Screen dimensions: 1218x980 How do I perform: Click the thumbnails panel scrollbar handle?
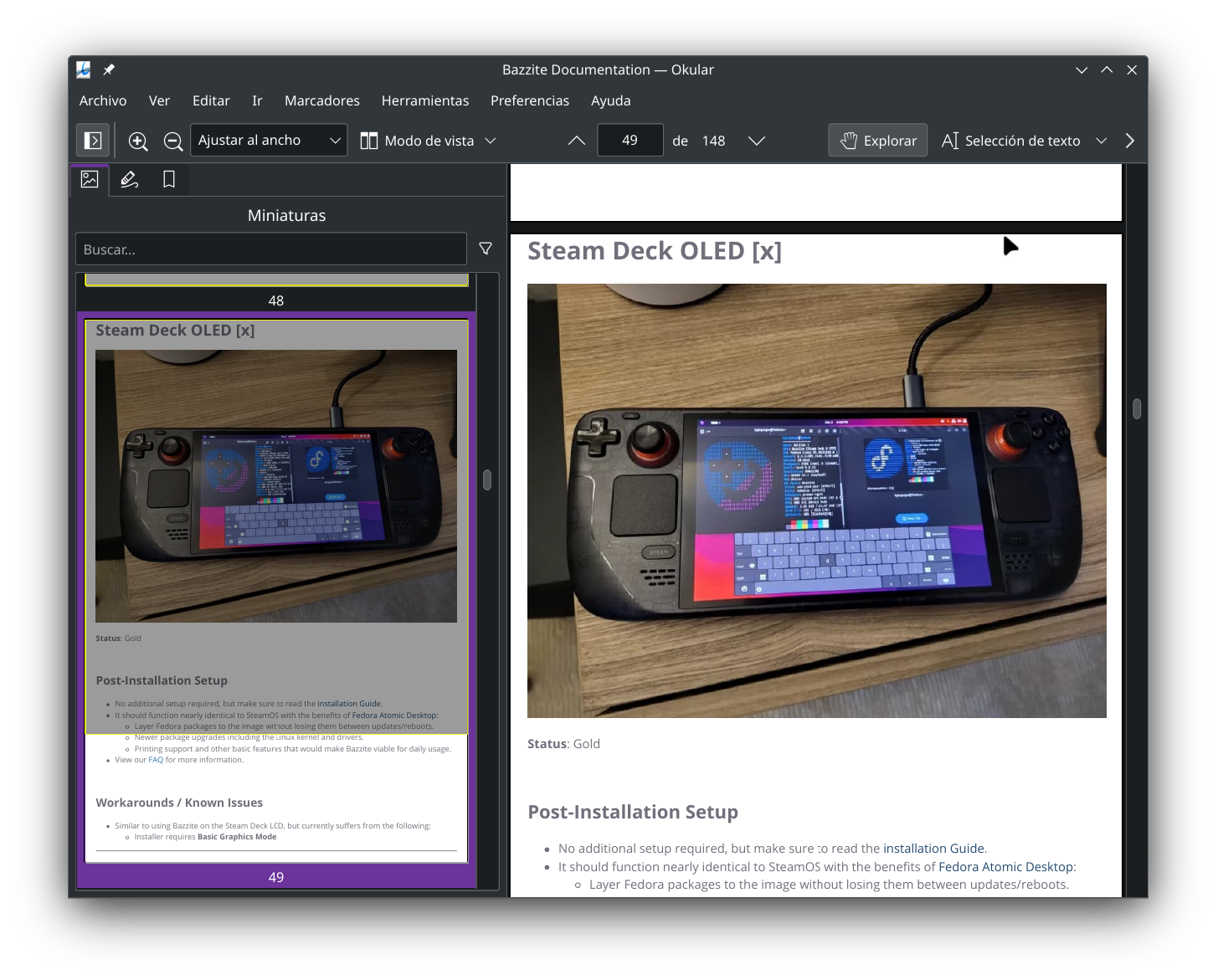(x=487, y=480)
